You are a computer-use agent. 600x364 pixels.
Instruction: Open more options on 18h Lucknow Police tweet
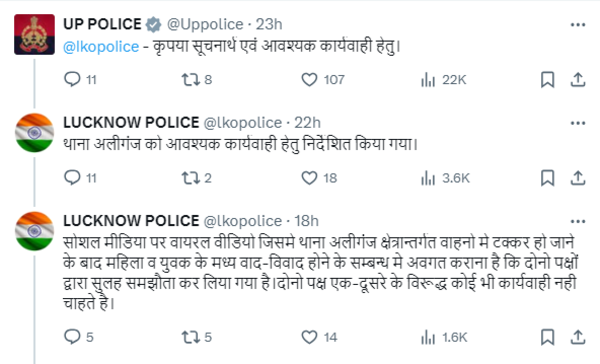(x=578, y=221)
